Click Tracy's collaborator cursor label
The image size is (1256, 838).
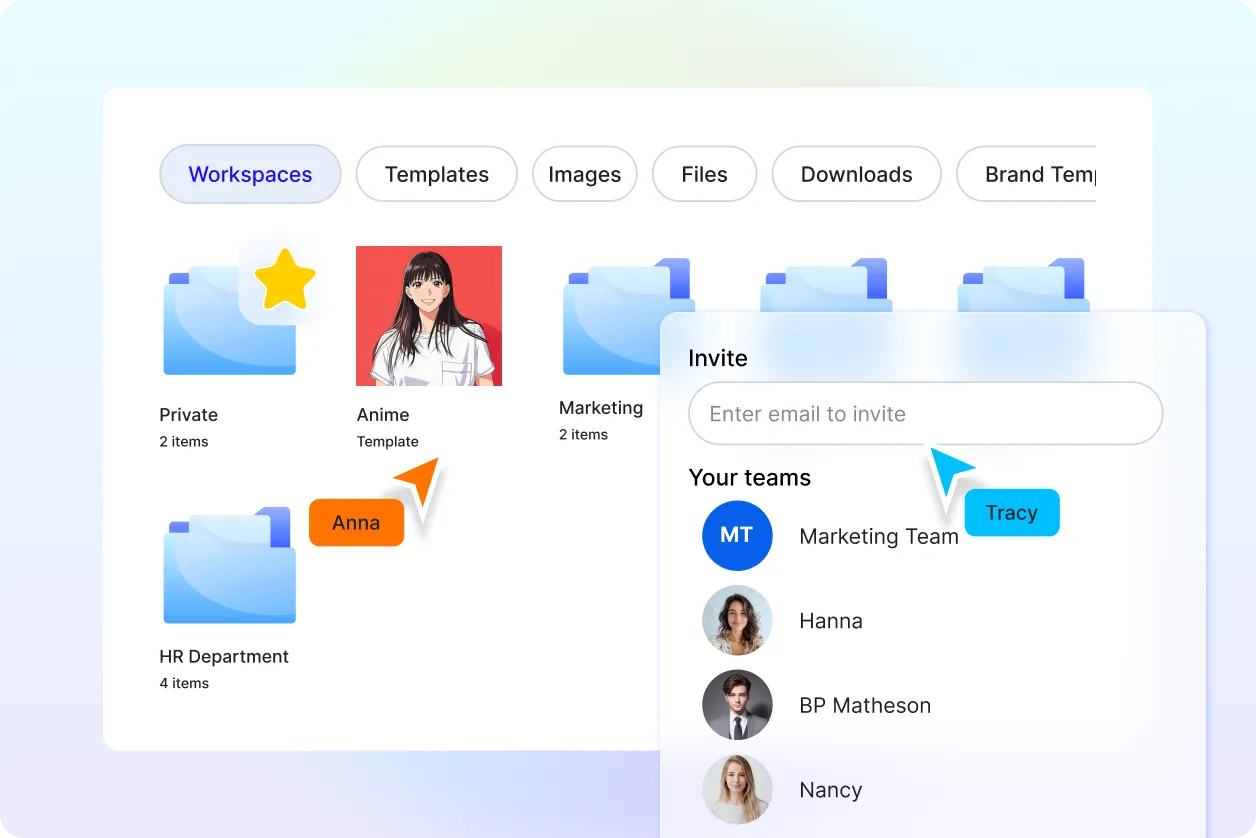tap(1012, 512)
